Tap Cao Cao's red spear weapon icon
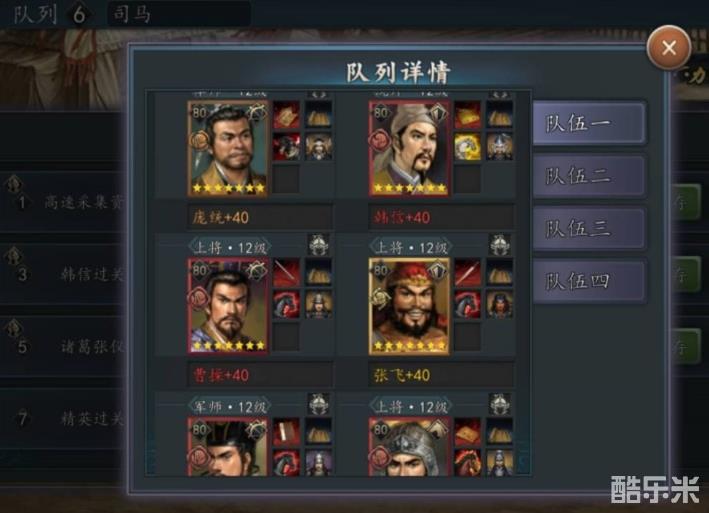Screen dimensions: 709x513 point(286,273)
